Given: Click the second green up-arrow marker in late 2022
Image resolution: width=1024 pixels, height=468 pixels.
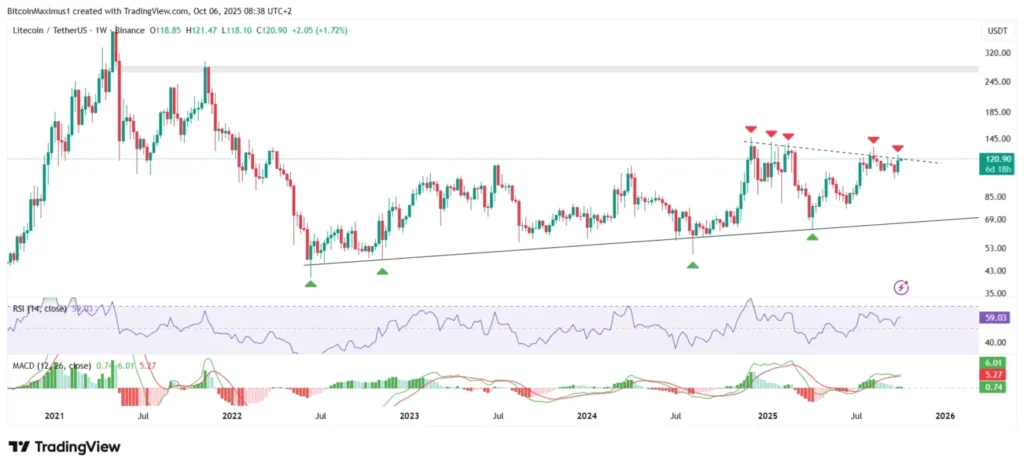Looking at the screenshot, I should tap(381, 272).
